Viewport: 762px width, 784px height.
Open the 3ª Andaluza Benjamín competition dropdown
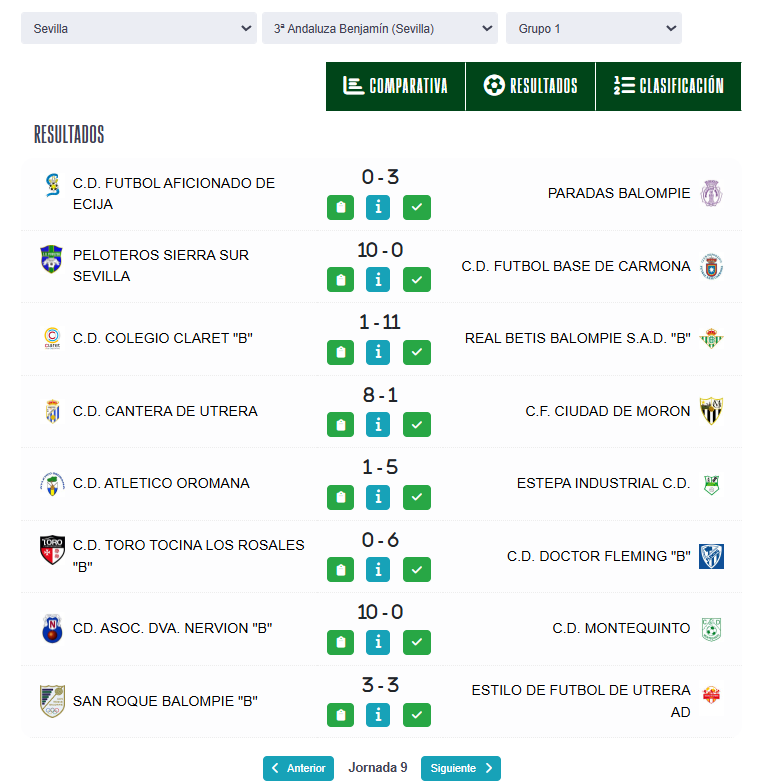(380, 29)
